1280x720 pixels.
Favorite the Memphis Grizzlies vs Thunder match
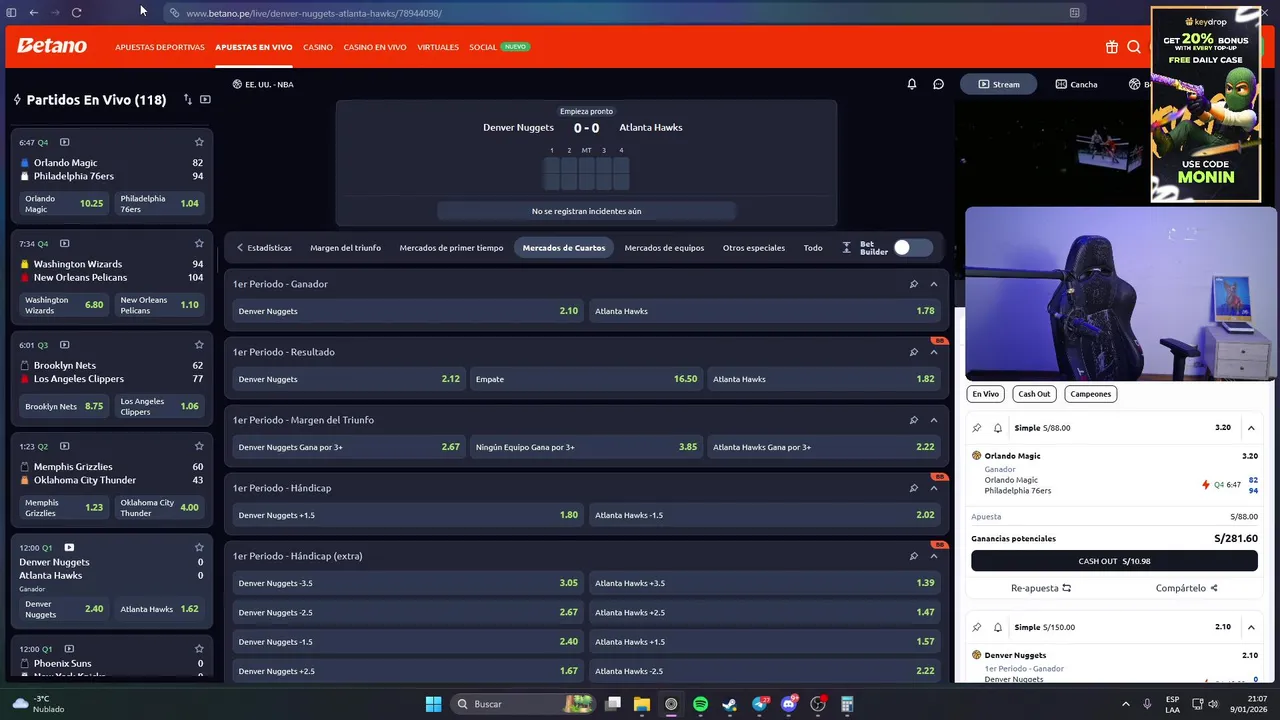(199, 446)
